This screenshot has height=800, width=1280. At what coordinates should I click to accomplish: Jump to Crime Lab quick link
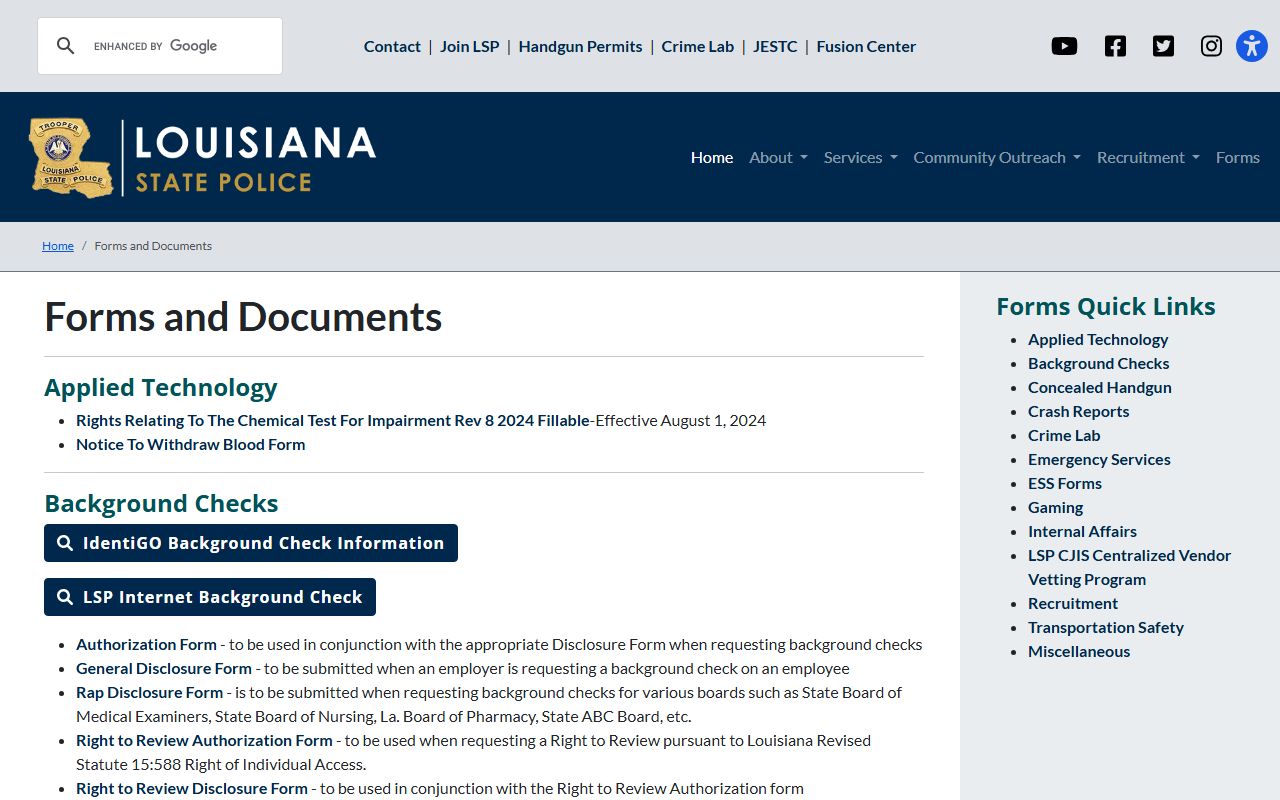coord(1064,435)
